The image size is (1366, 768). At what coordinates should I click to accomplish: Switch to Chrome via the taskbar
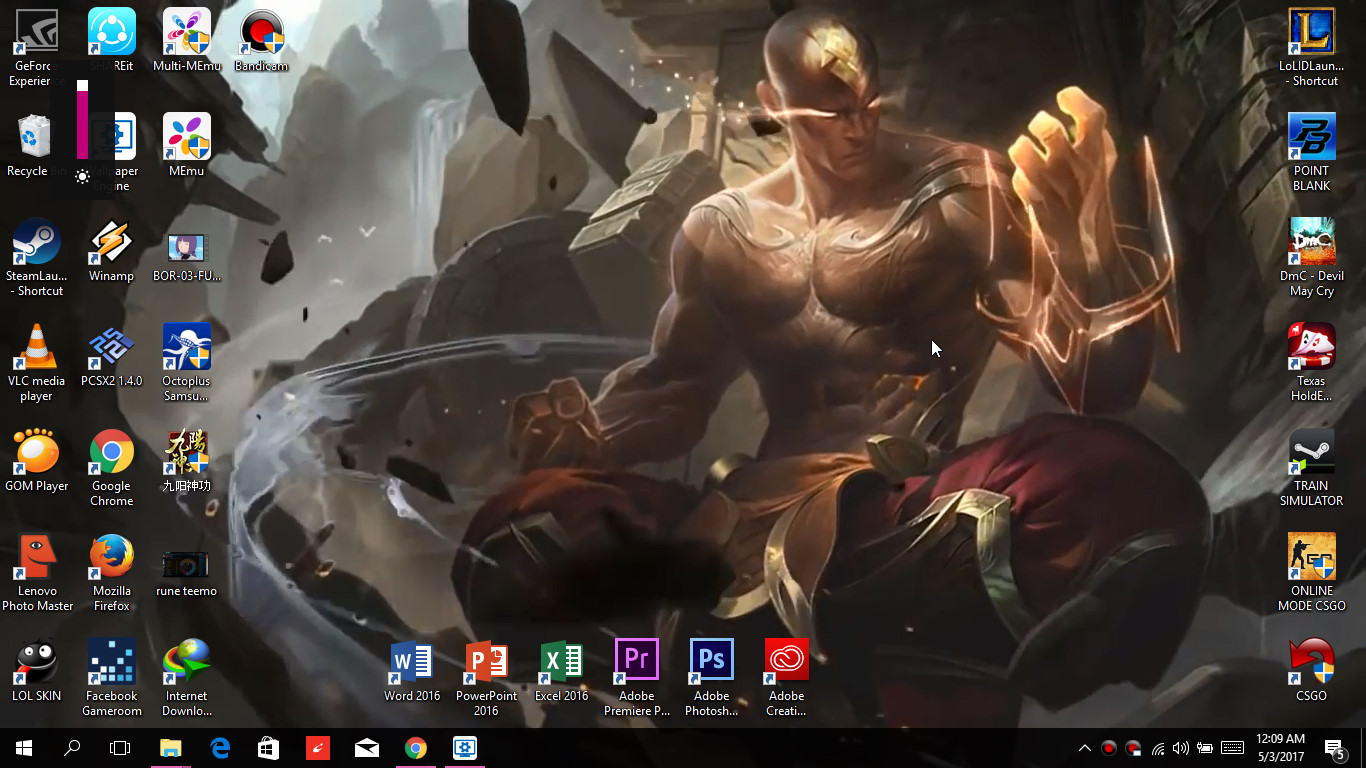pyautogui.click(x=416, y=748)
